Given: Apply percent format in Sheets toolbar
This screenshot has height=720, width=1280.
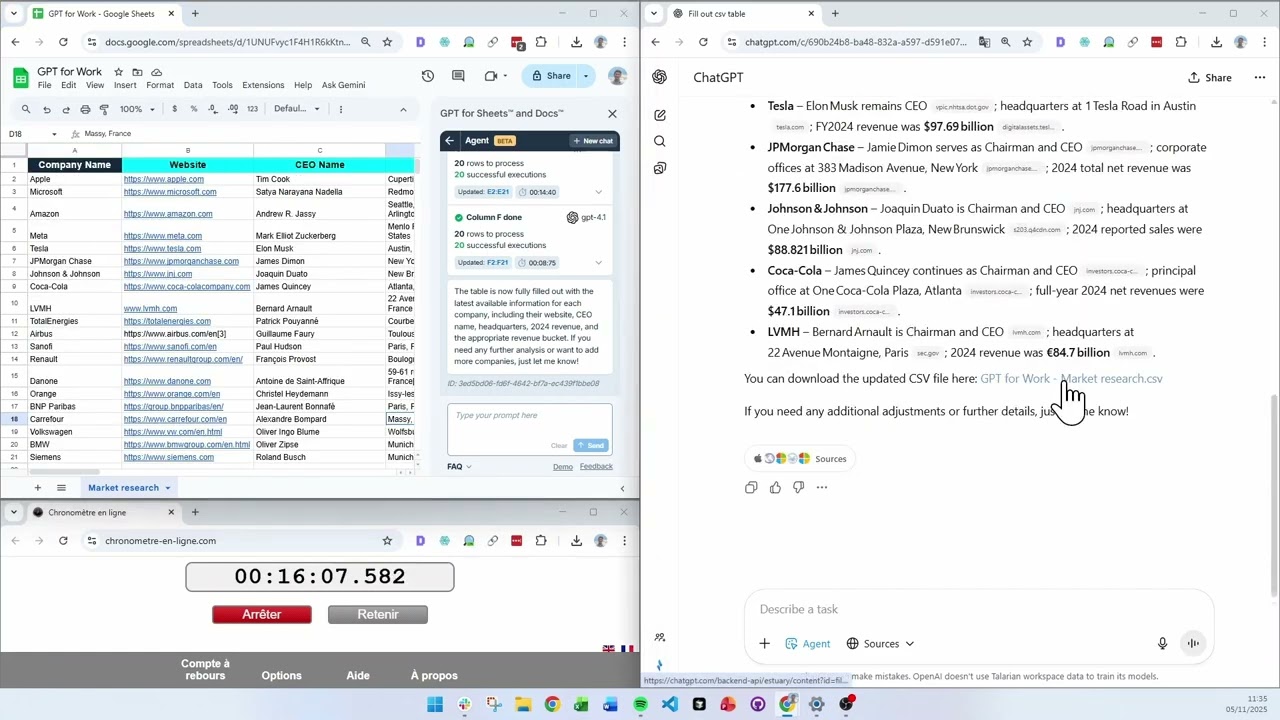Looking at the screenshot, I should pos(193,109).
